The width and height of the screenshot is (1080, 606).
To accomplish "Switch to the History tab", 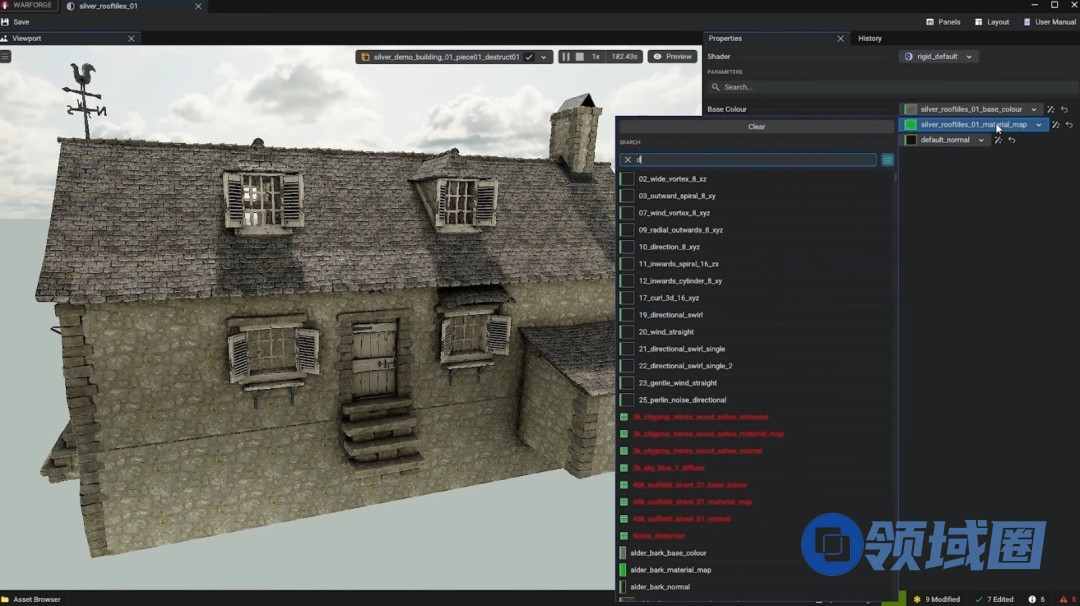I will point(870,38).
